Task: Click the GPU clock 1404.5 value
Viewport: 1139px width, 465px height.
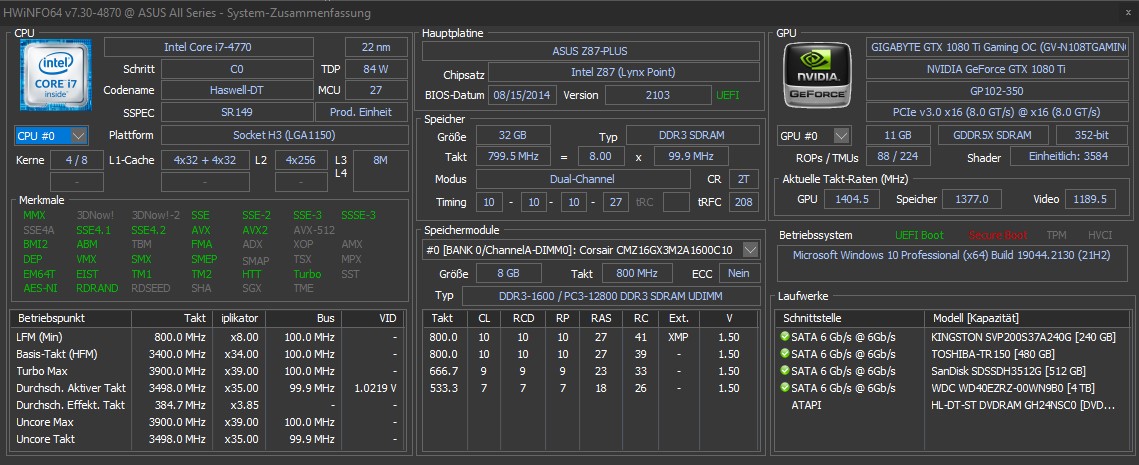Action: 853,199
